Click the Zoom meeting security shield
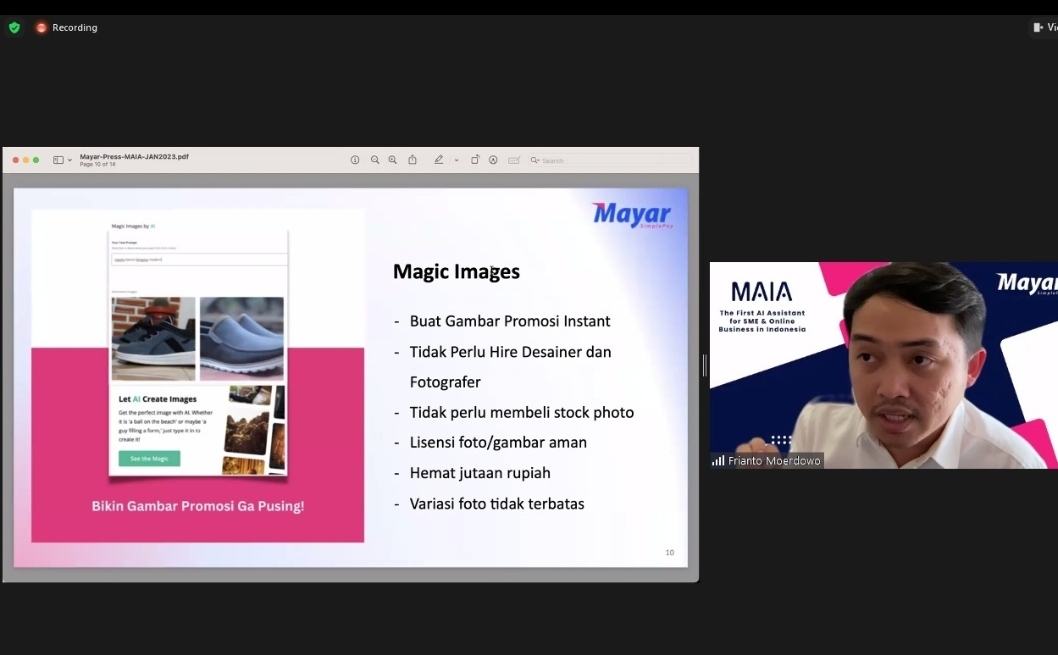This screenshot has height=655, width=1058. (x=14, y=27)
